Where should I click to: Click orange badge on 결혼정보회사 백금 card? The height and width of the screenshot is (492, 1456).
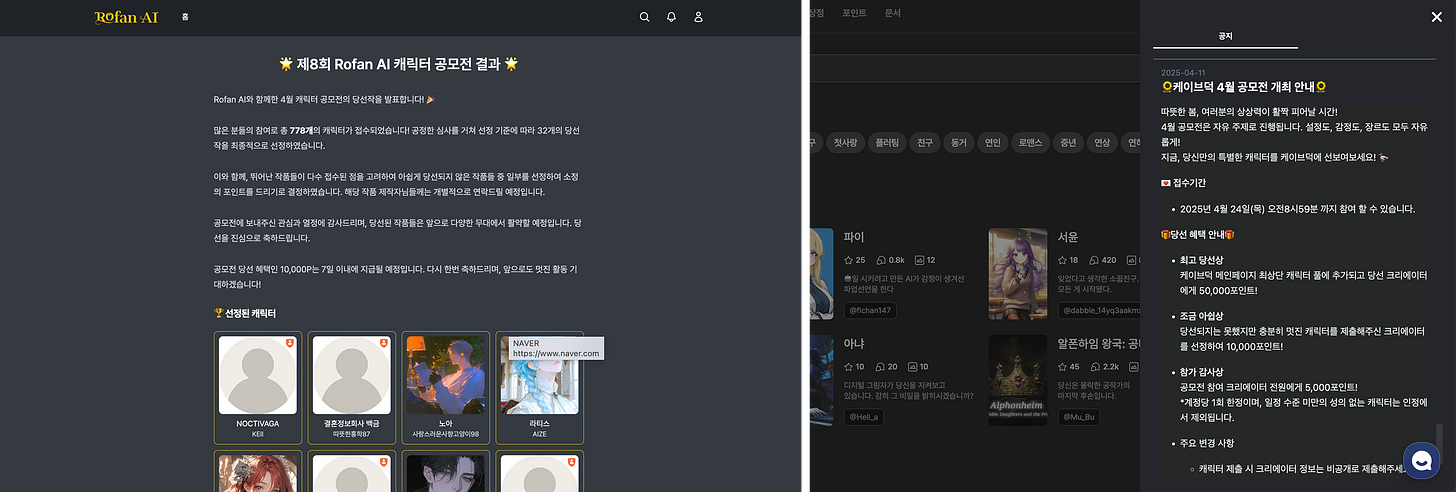click(x=382, y=342)
